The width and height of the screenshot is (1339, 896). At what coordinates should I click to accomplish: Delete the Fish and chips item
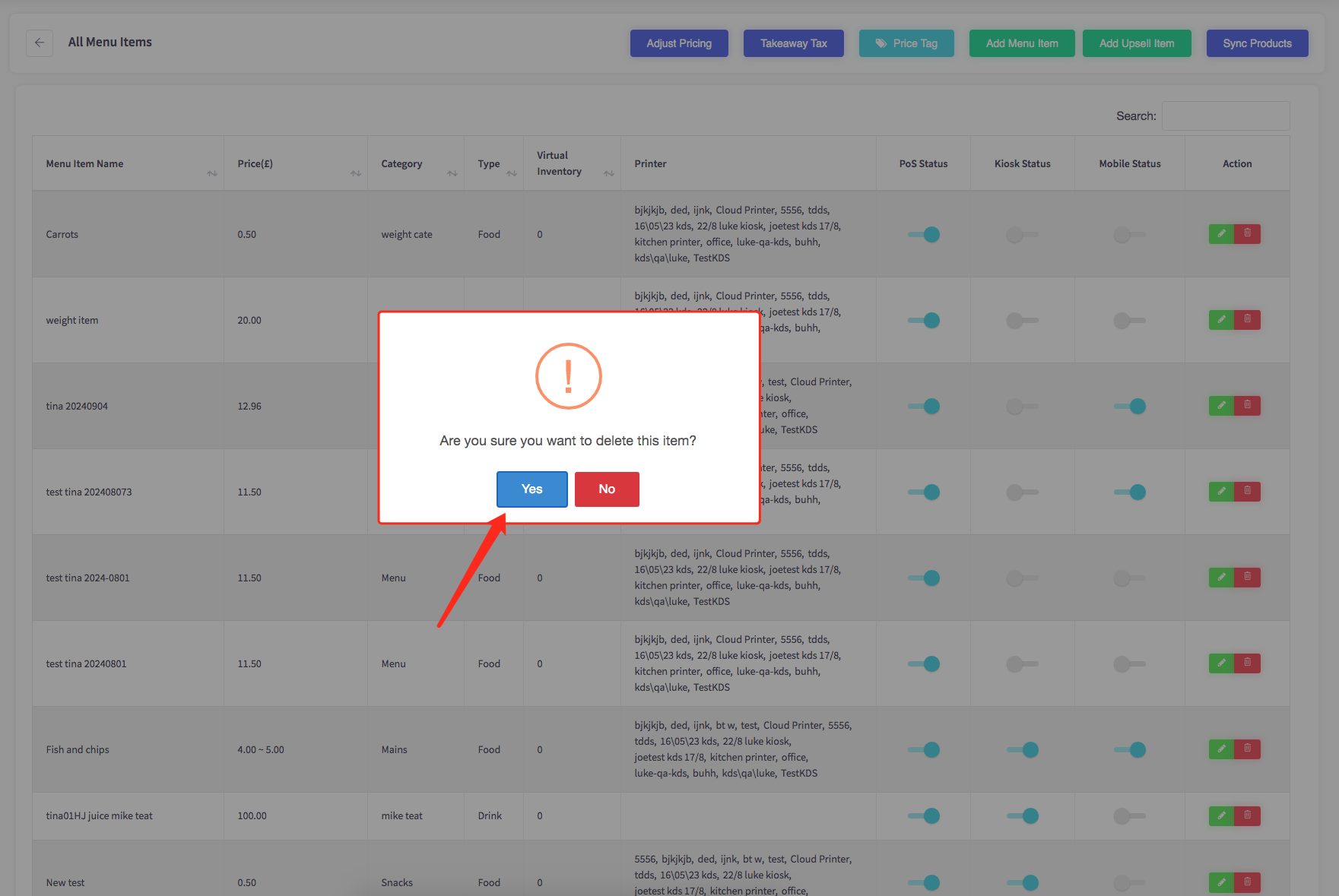pos(1247,749)
